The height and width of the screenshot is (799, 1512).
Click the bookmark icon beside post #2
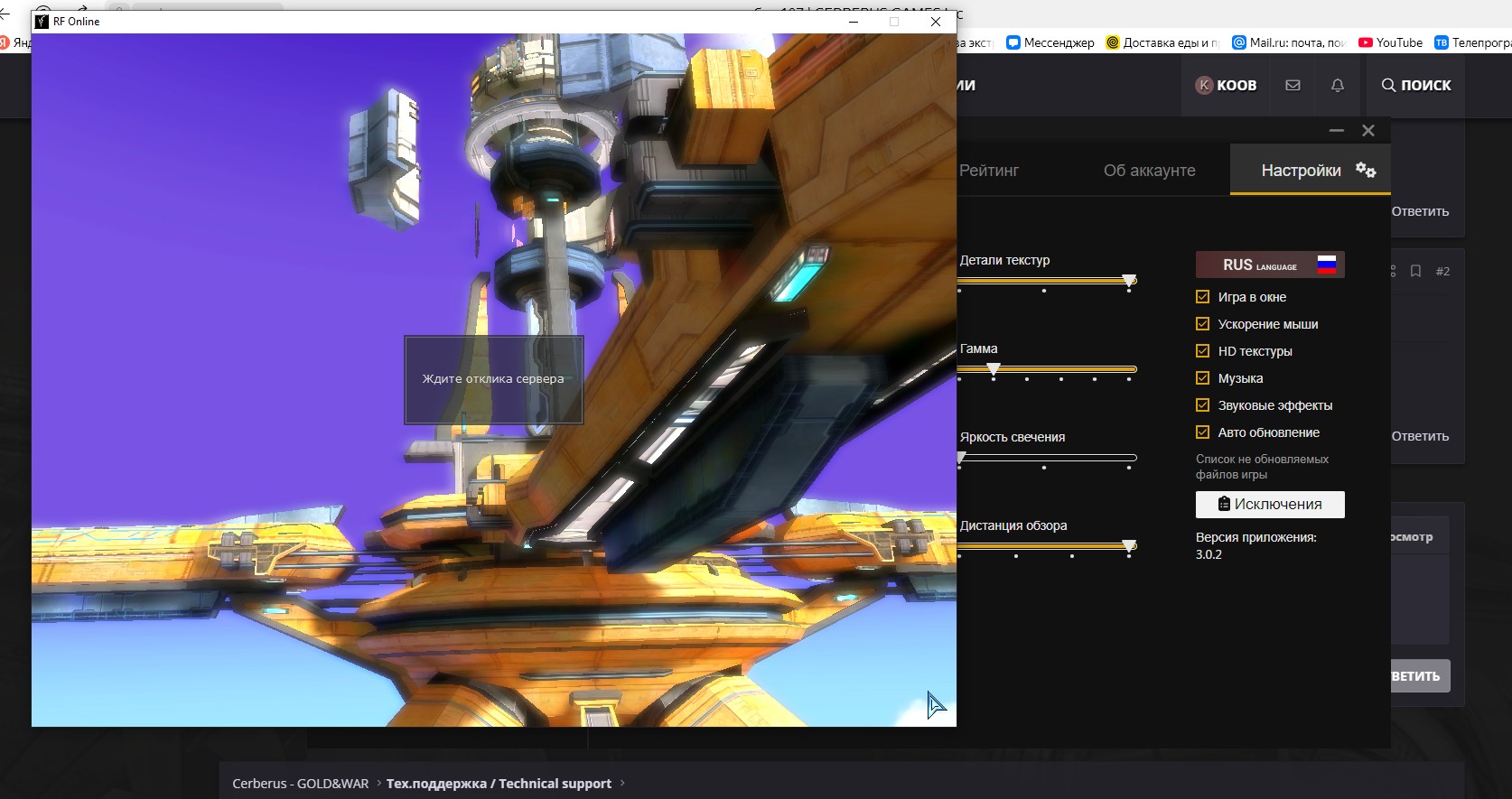(x=1415, y=271)
